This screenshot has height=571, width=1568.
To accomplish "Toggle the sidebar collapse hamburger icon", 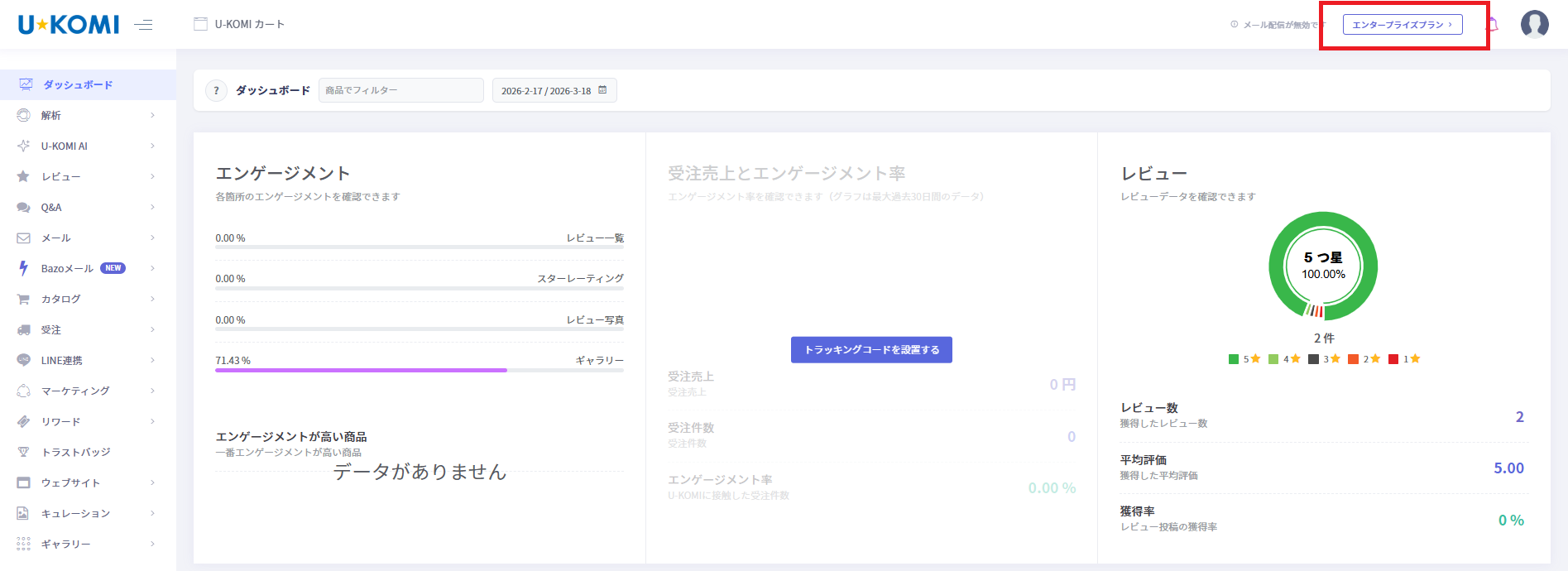I will tap(143, 25).
